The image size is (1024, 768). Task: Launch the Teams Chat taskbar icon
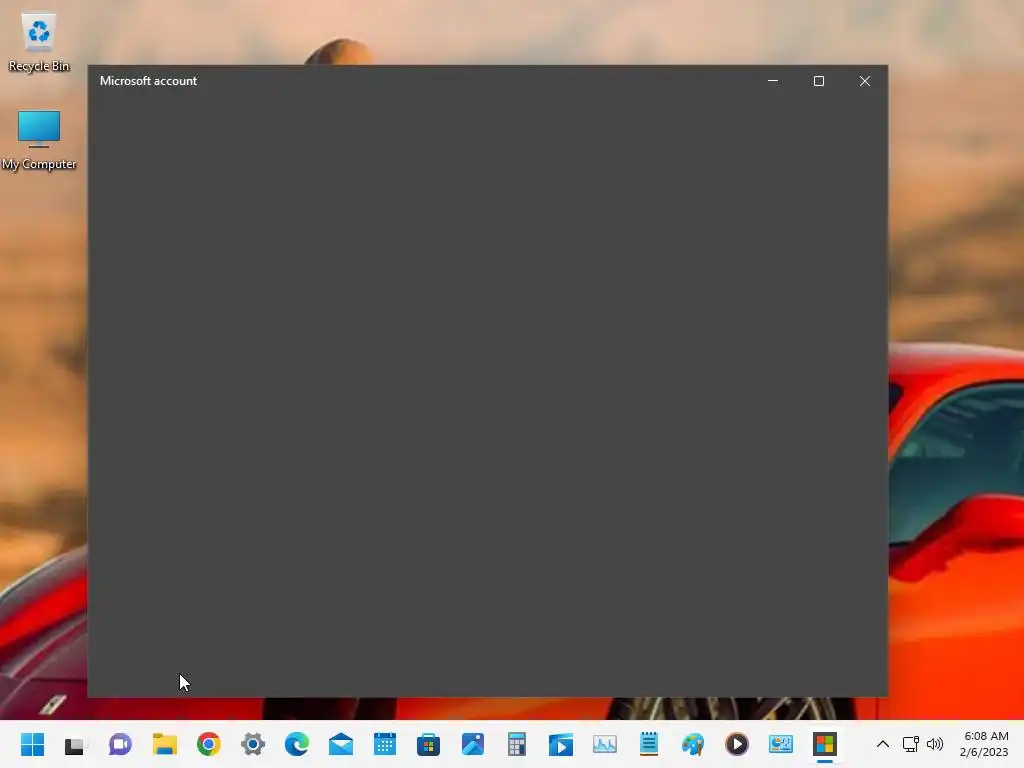(120, 744)
